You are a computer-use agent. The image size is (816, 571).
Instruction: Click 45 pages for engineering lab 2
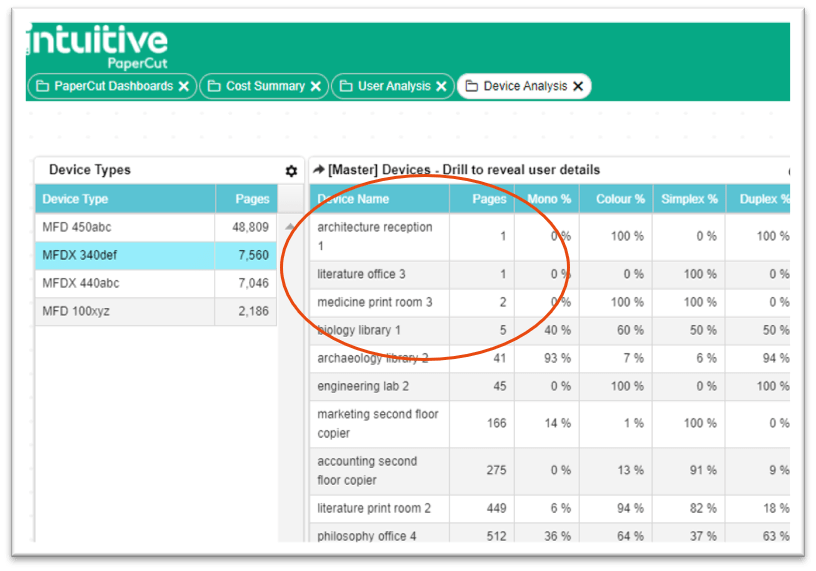click(x=499, y=387)
